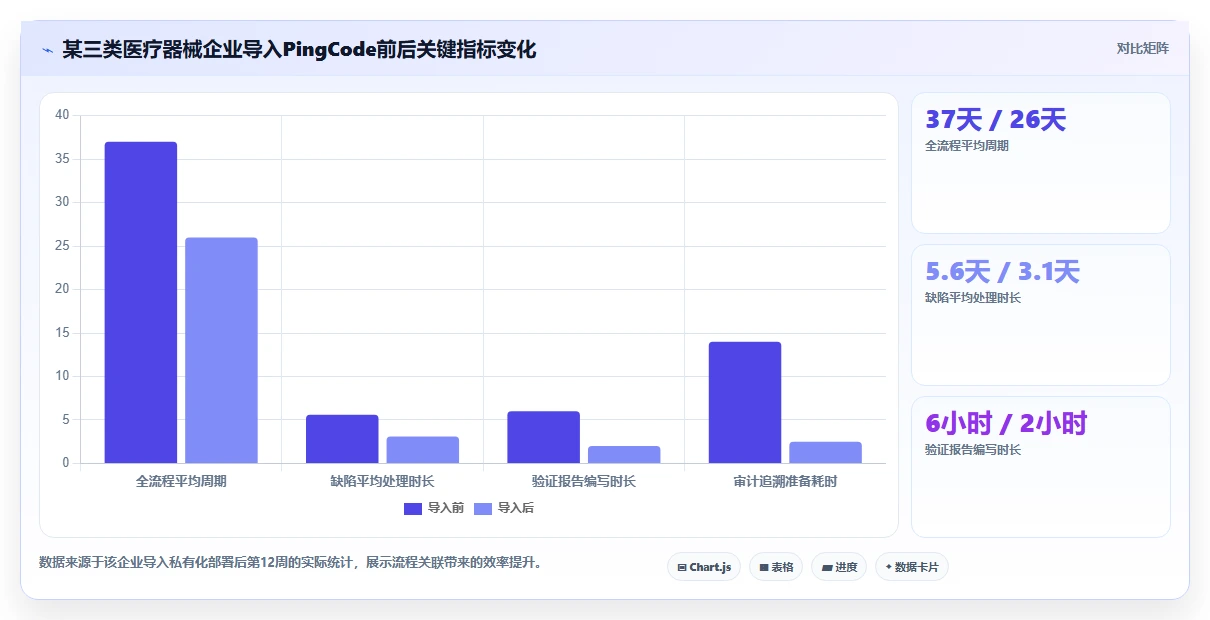
Task: Click the sparkle icon in 数据卡片 tag
Action: click(x=888, y=567)
